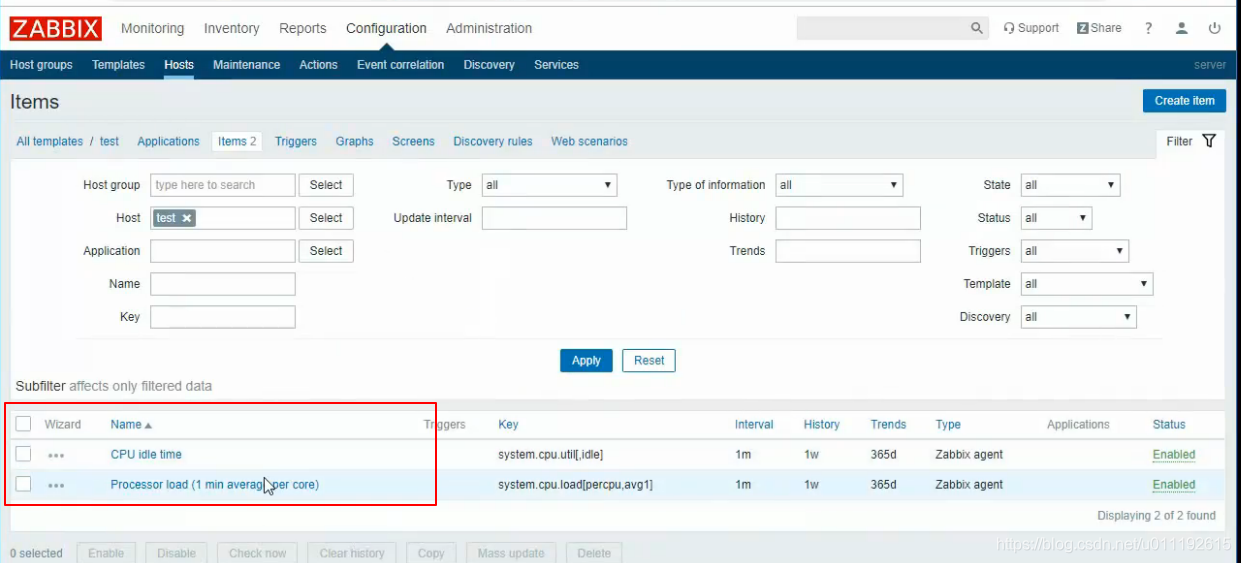Open the test template breadcrumb link

click(x=109, y=141)
